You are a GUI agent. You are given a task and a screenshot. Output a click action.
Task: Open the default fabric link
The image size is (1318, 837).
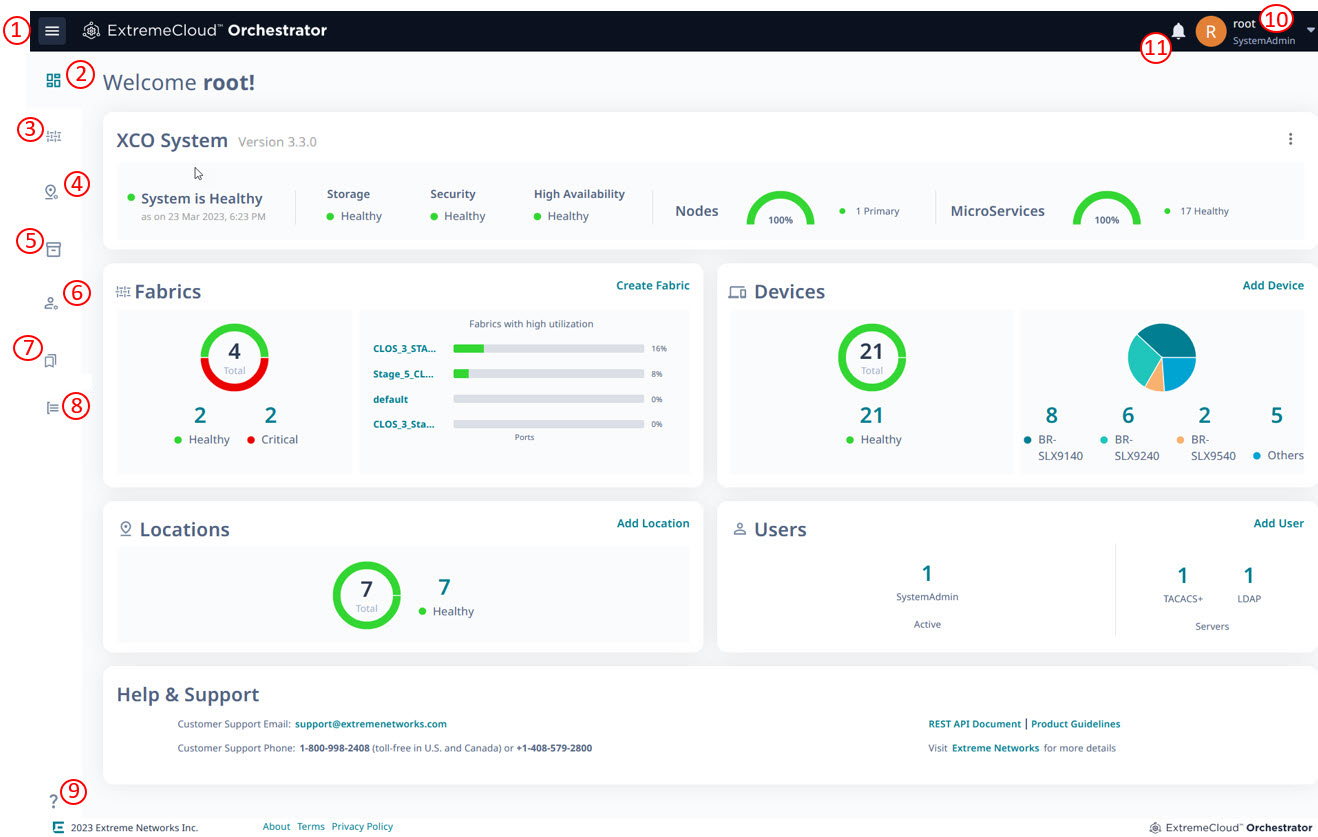(x=390, y=399)
